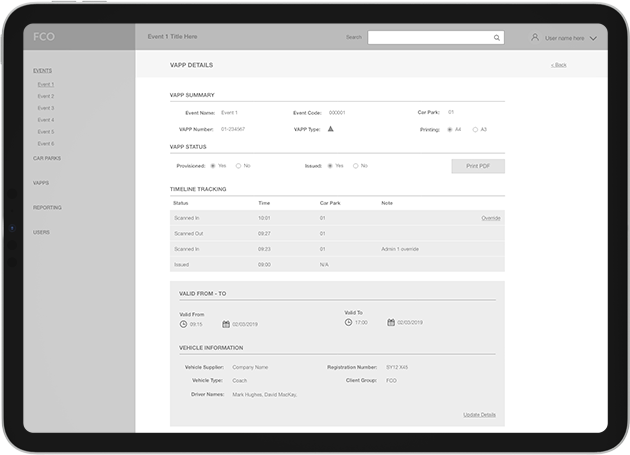The height and width of the screenshot is (455, 630).
Task: Click the Update Details link
Action: tap(479, 414)
